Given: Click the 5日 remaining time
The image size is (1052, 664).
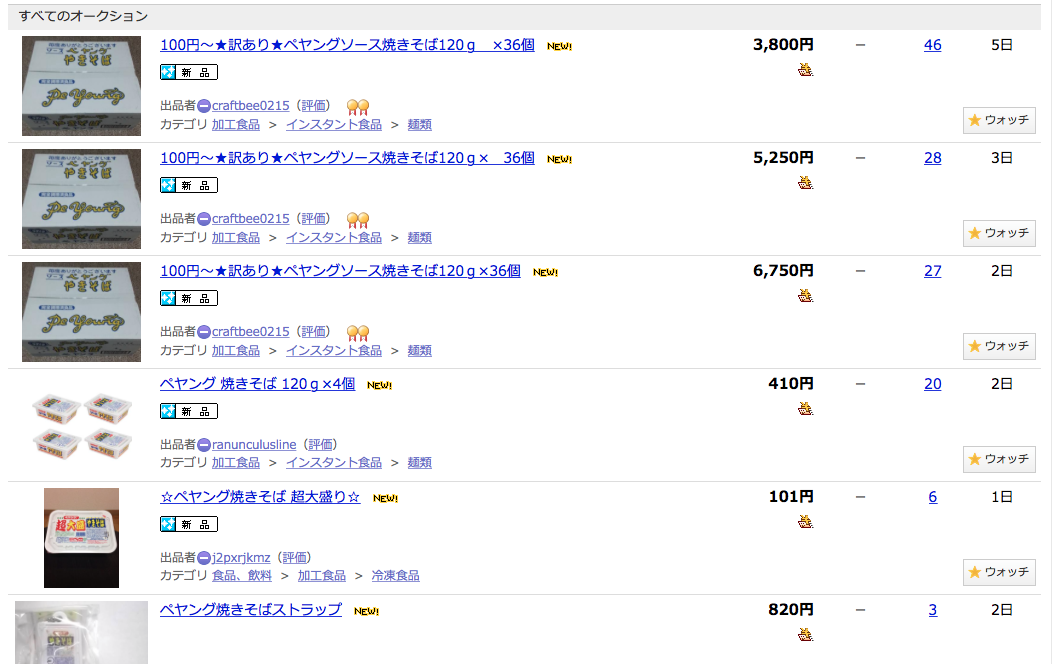Looking at the screenshot, I should [x=1002, y=45].
